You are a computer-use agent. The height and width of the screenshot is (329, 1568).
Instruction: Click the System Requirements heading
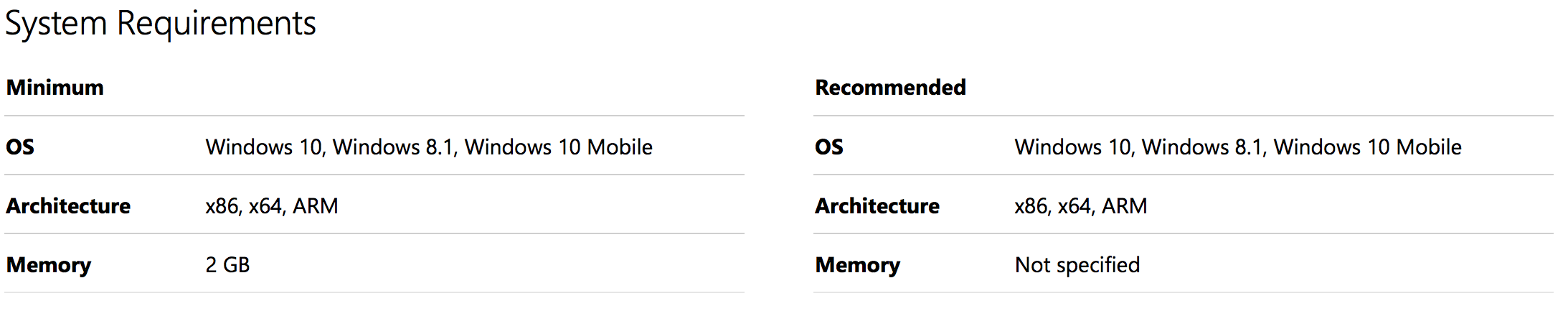coord(160,24)
